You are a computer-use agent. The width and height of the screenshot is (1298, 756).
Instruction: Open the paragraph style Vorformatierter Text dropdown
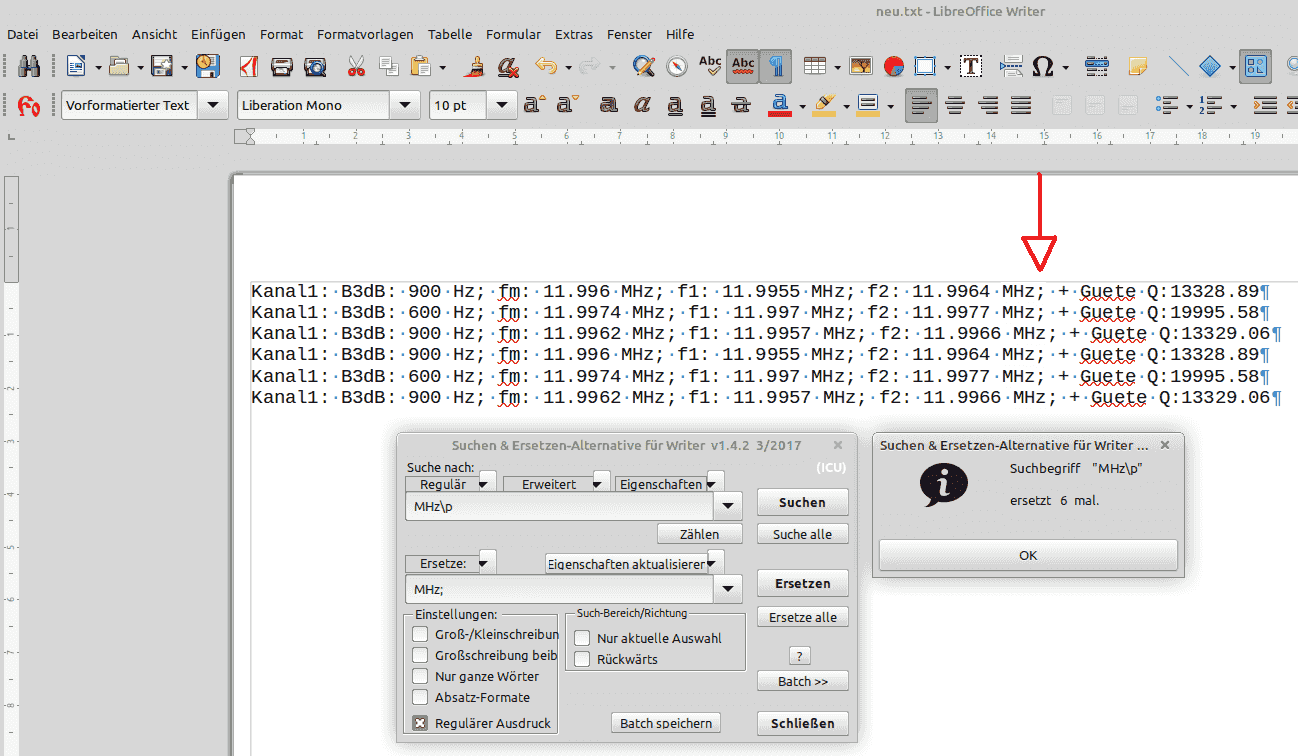click(x=213, y=105)
